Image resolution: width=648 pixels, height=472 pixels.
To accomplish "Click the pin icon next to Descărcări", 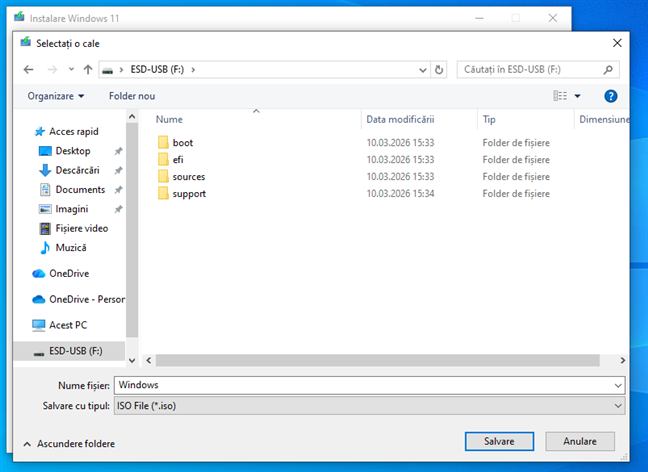I will (118, 170).
